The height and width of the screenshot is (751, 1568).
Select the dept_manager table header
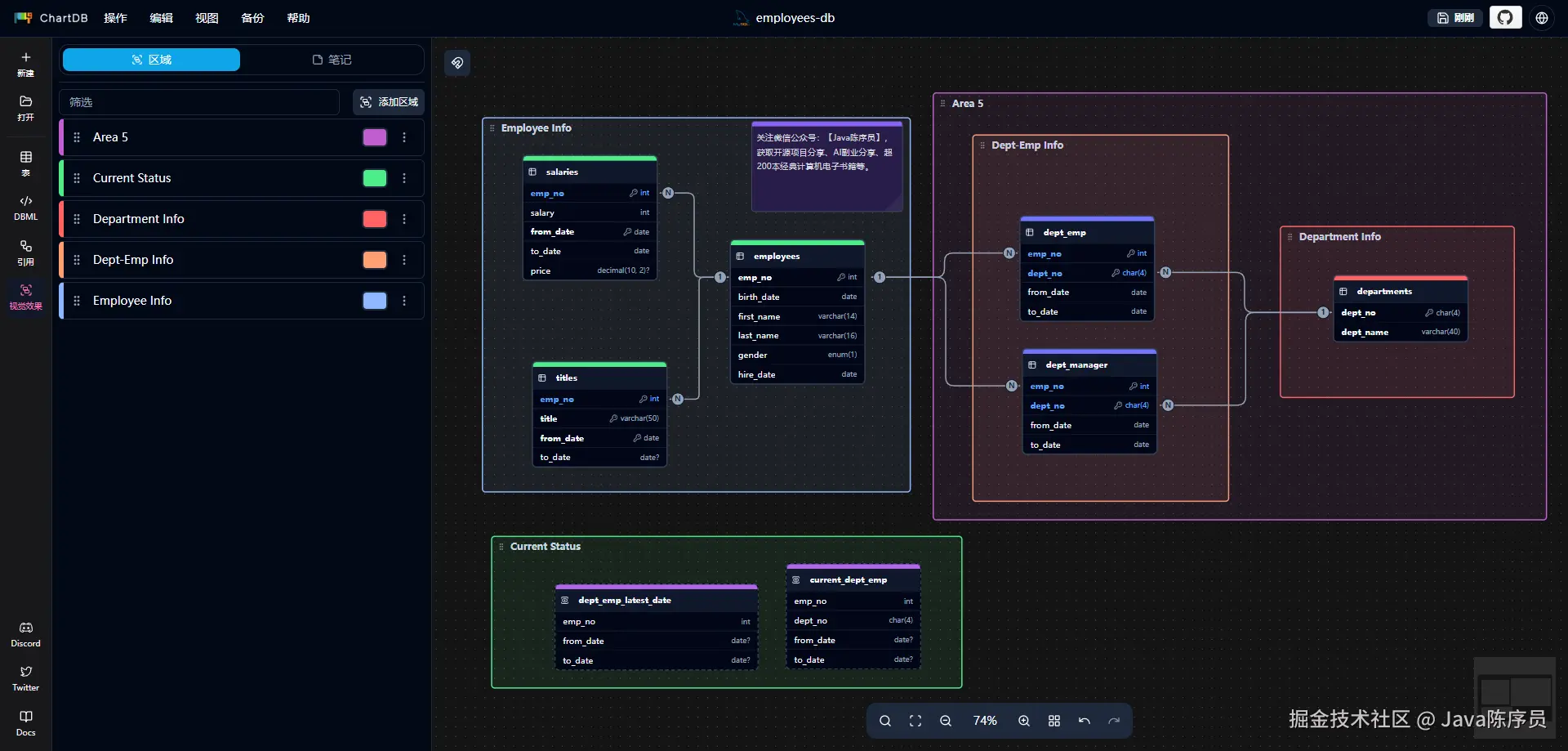click(1089, 365)
